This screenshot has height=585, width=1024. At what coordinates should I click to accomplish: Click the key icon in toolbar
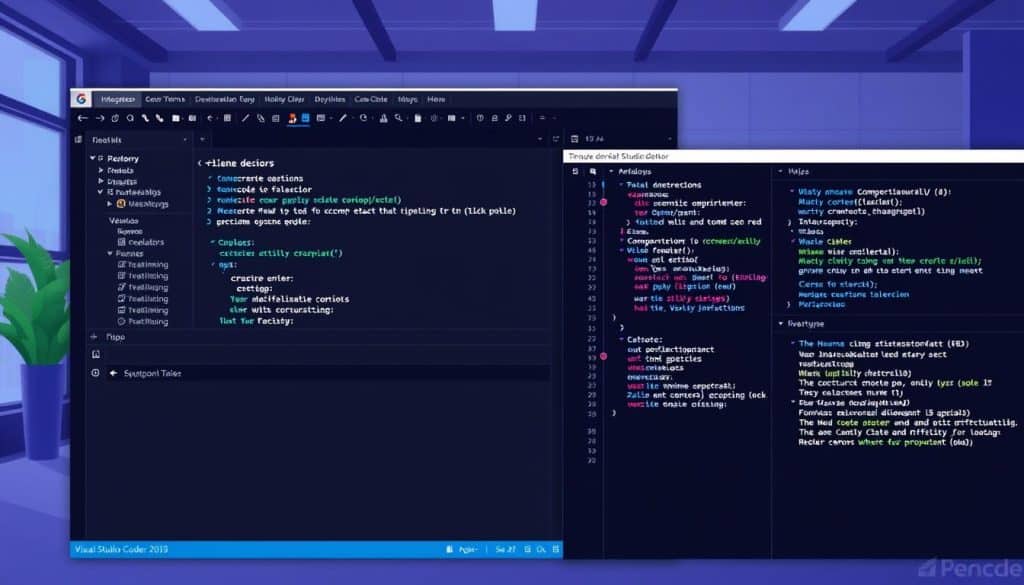tap(508, 118)
